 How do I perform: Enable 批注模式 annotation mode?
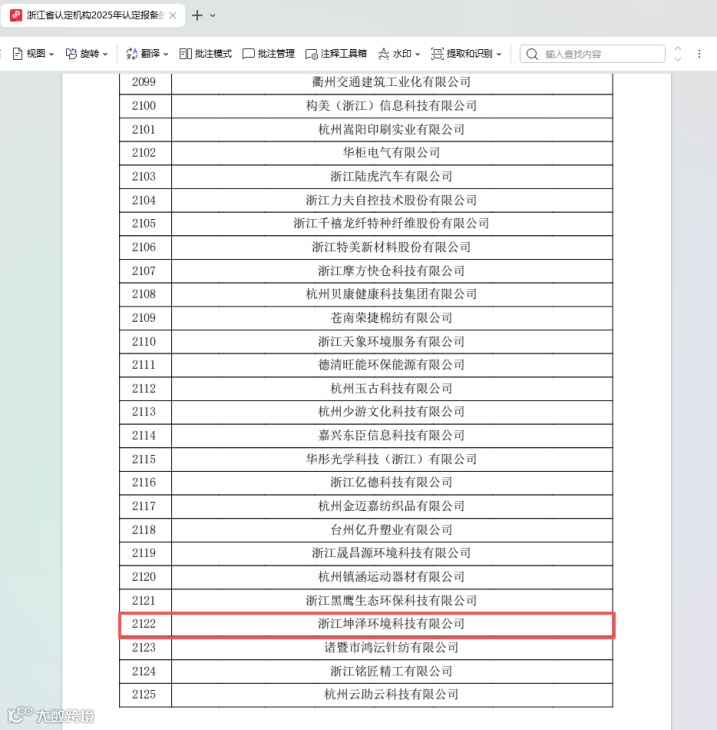[x=205, y=54]
